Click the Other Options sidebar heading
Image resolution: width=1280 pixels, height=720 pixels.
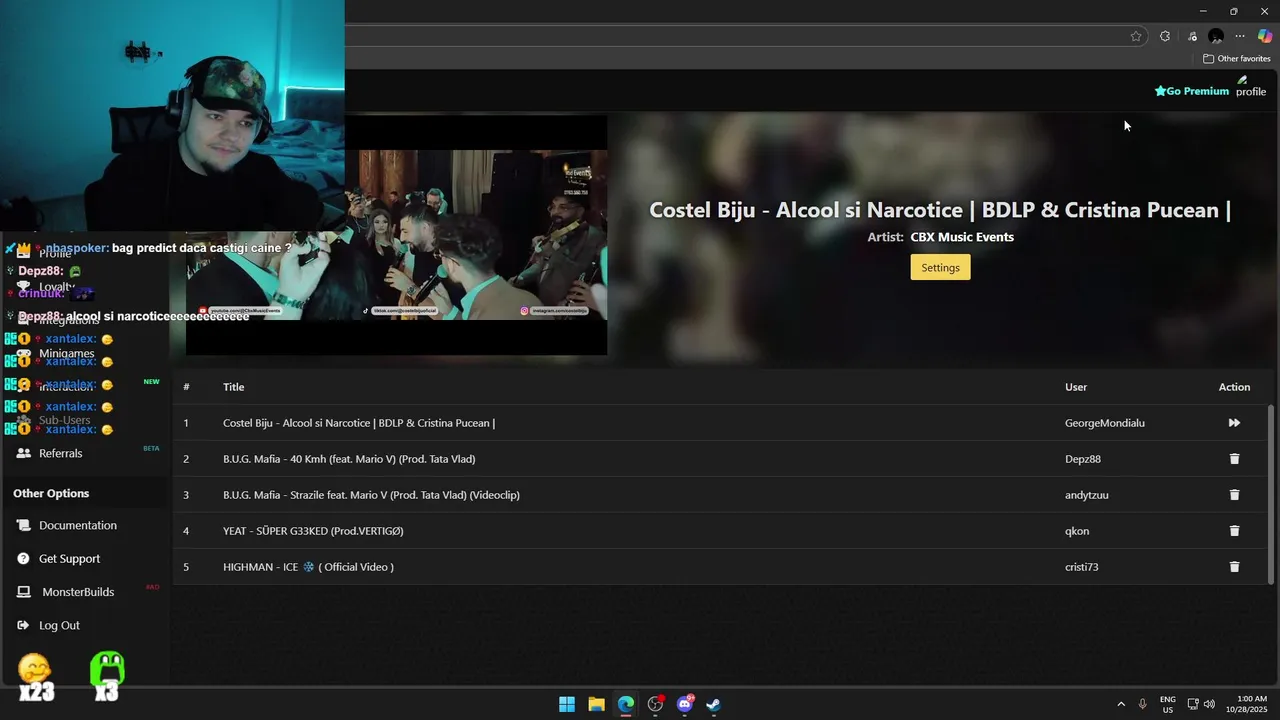[x=51, y=493]
